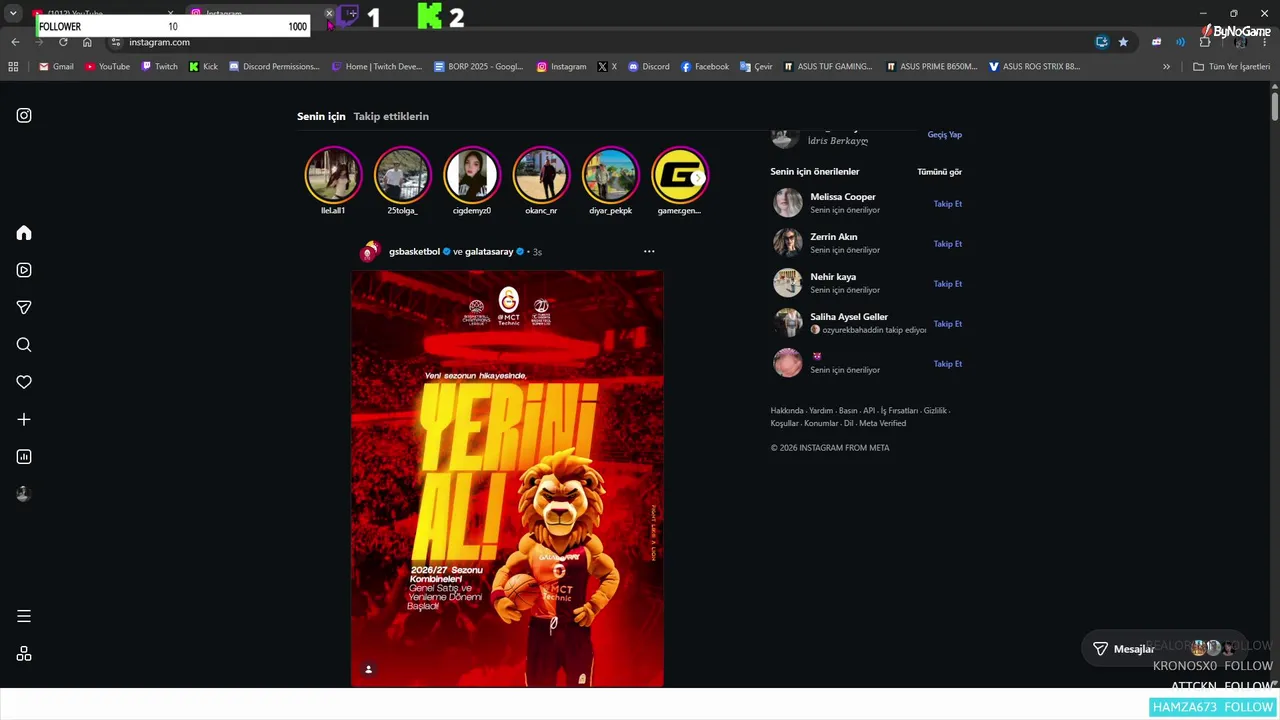This screenshot has height=720, width=1280.
Task: Click the instagram.com address bar
Action: [600, 42]
